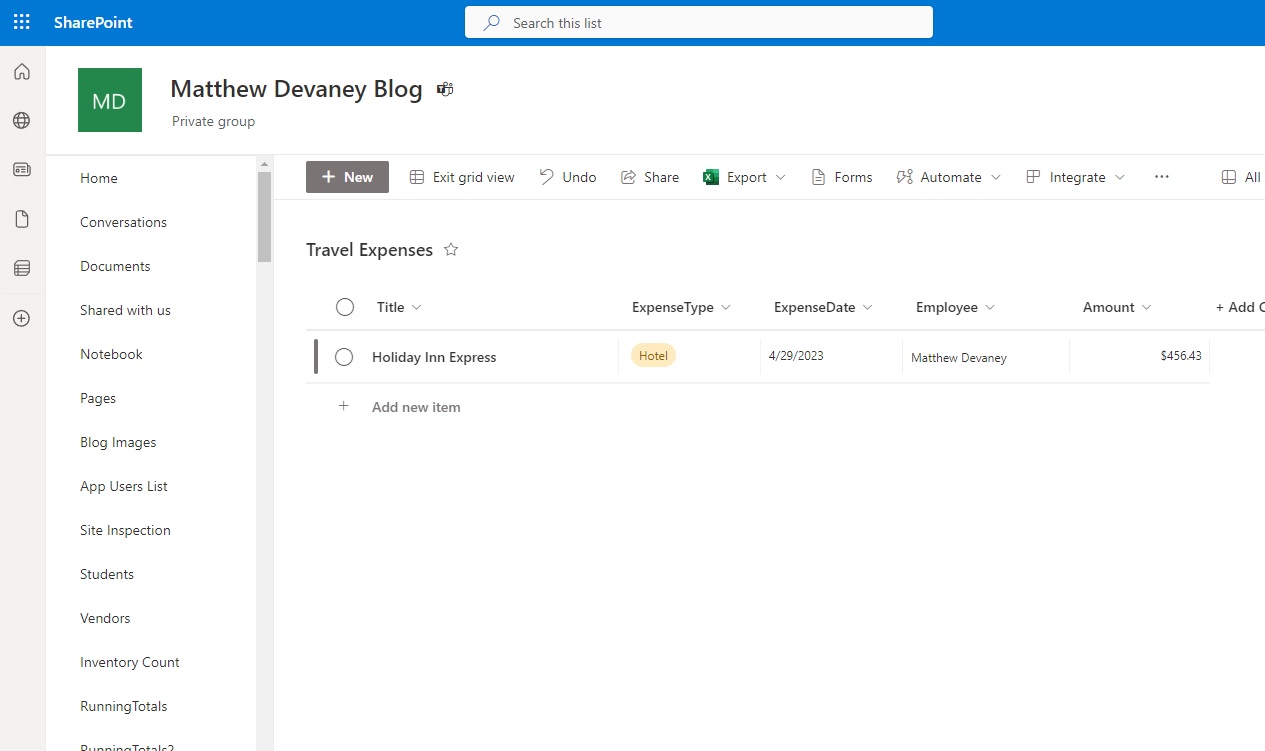Open the SharePoint app launcher waffle
The image size is (1265, 751).
21,22
